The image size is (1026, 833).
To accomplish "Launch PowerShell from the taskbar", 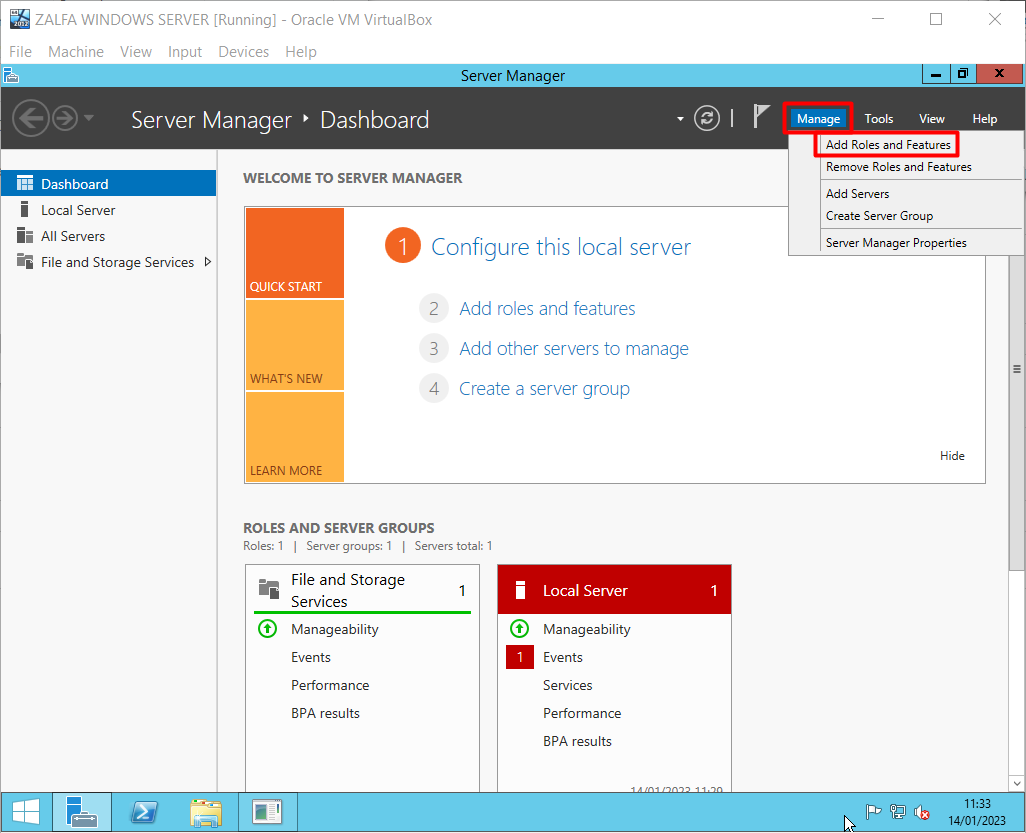I will (144, 813).
